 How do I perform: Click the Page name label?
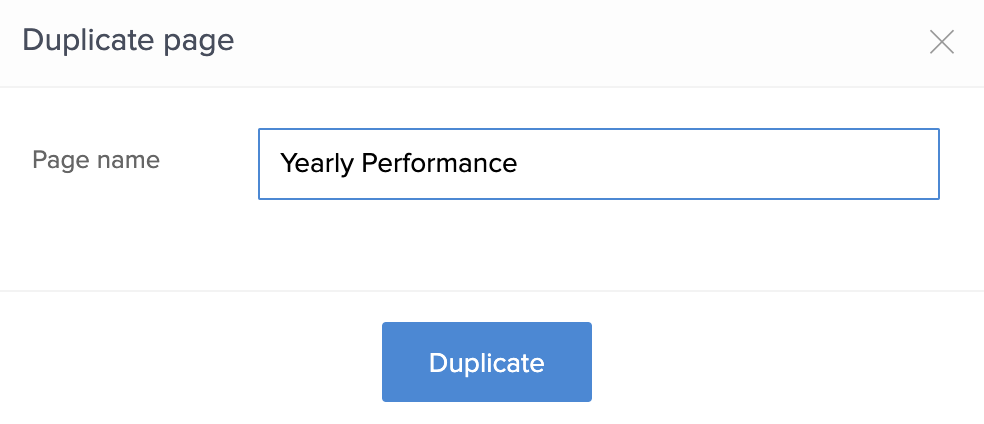96,160
